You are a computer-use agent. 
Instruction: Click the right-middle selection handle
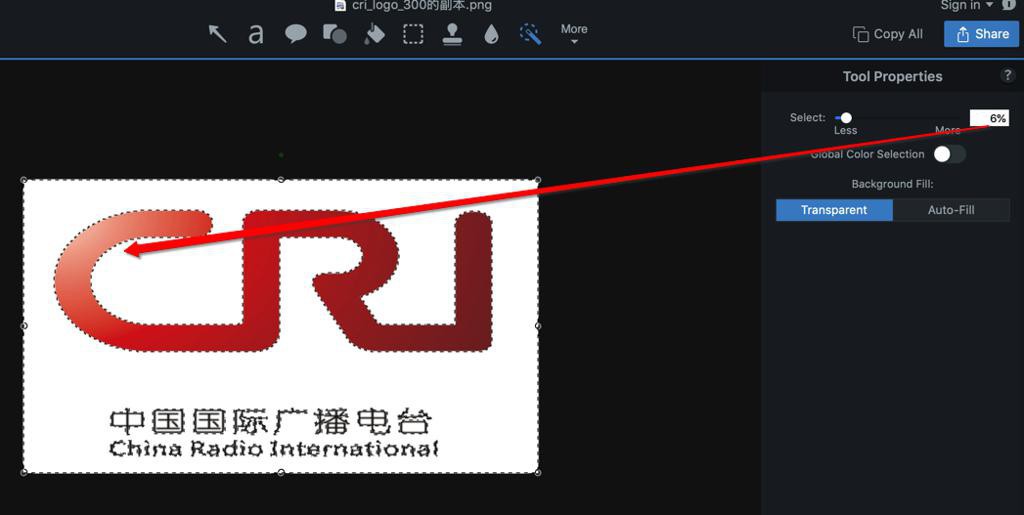click(x=538, y=326)
